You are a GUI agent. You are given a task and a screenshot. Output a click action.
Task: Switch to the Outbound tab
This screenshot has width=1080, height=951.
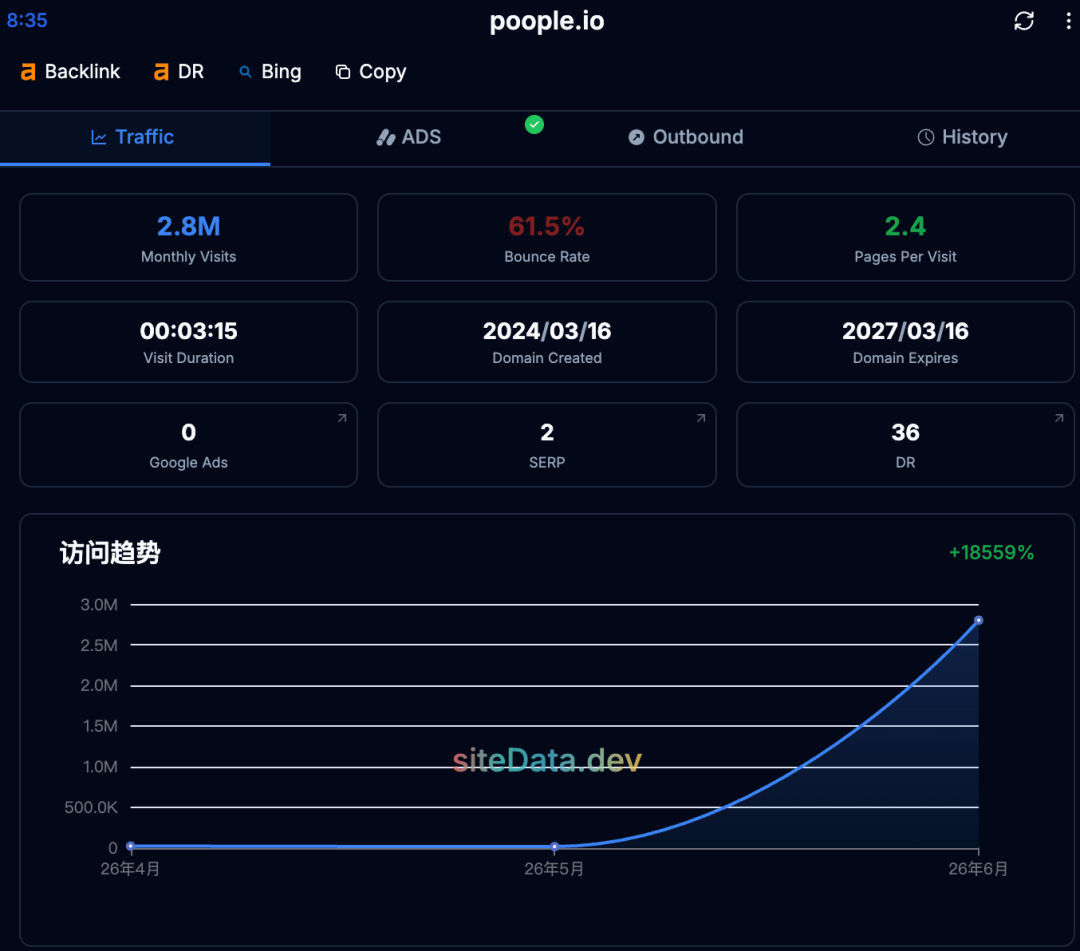685,137
